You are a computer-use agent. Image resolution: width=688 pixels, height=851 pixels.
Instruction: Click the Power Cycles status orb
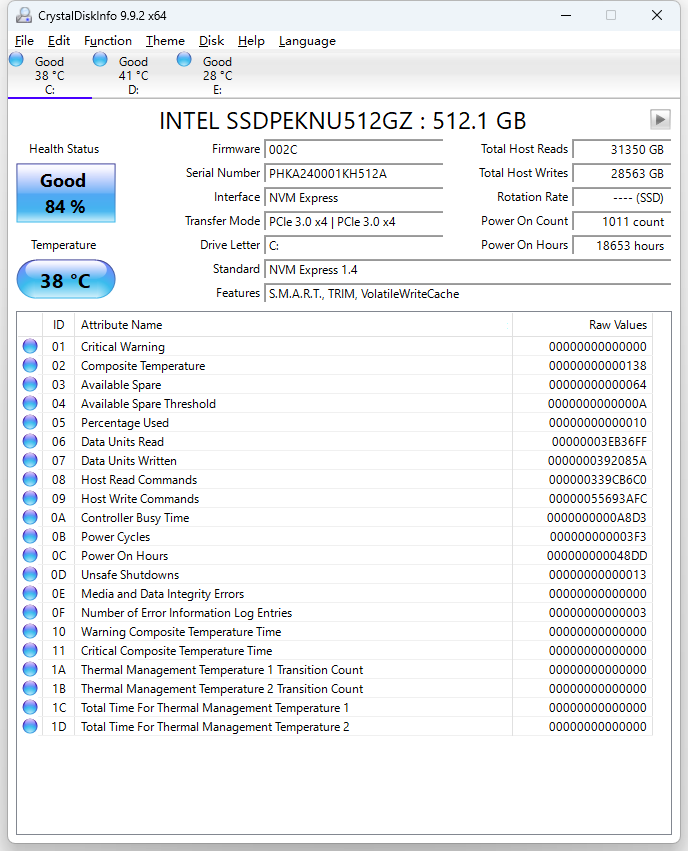coord(30,536)
